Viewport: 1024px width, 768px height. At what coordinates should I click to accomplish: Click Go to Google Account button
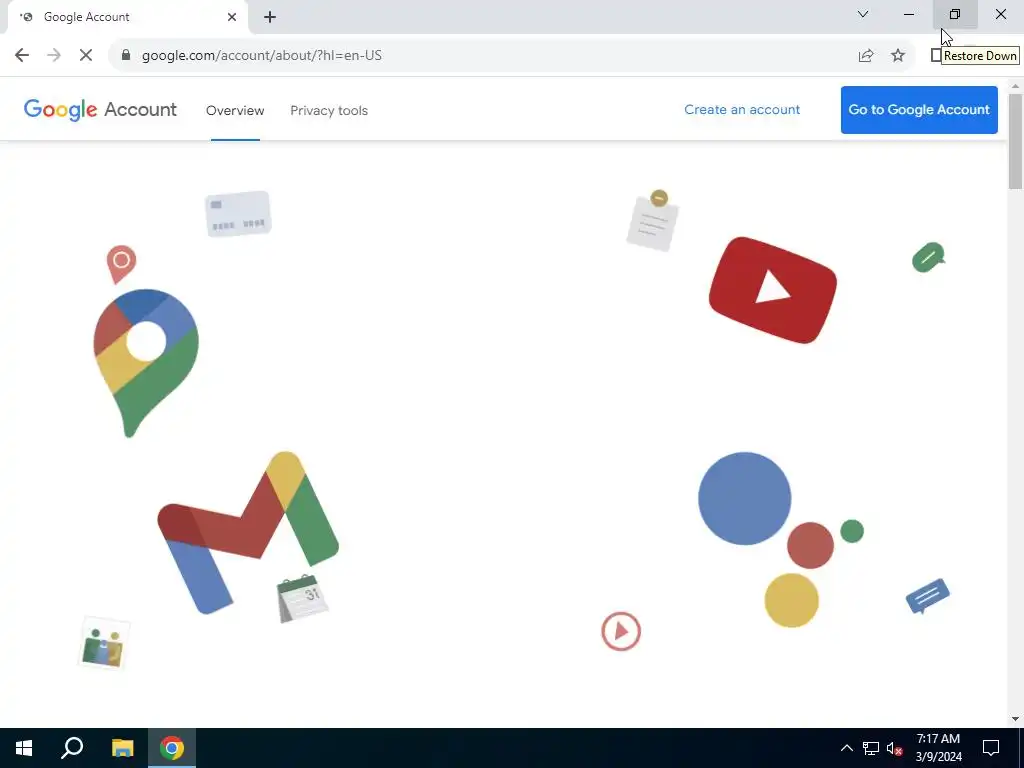[919, 110]
